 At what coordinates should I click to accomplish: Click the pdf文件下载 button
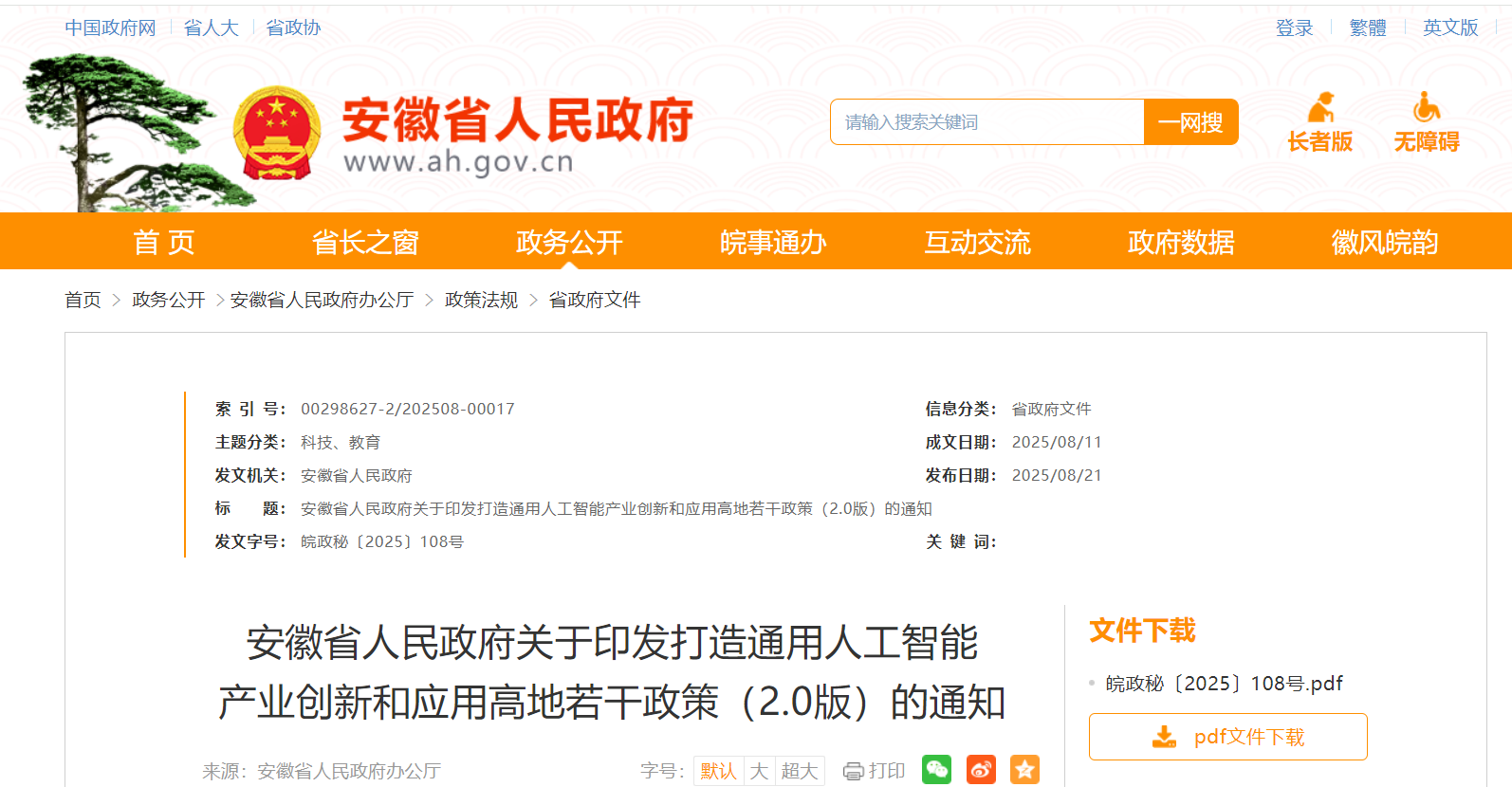(1228, 737)
